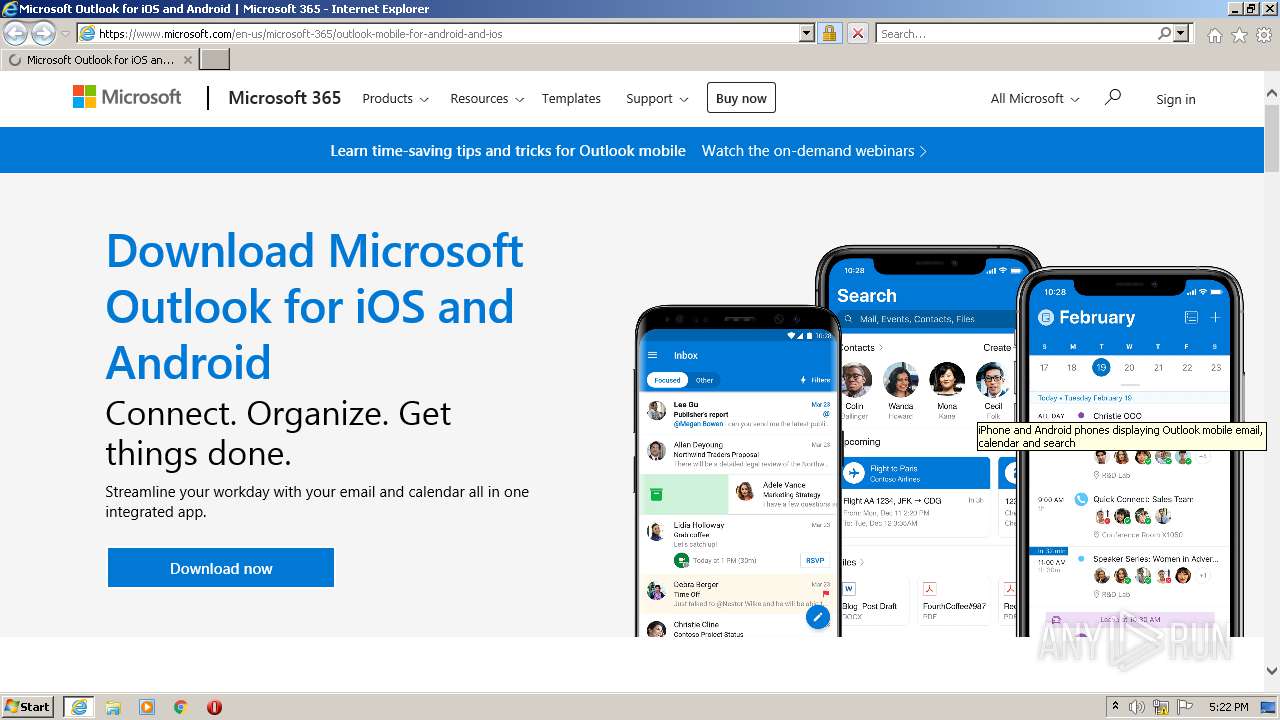Viewport: 1280px width, 720px height.
Task: Open Watch the on-demand webinars link
Action: click(x=814, y=151)
